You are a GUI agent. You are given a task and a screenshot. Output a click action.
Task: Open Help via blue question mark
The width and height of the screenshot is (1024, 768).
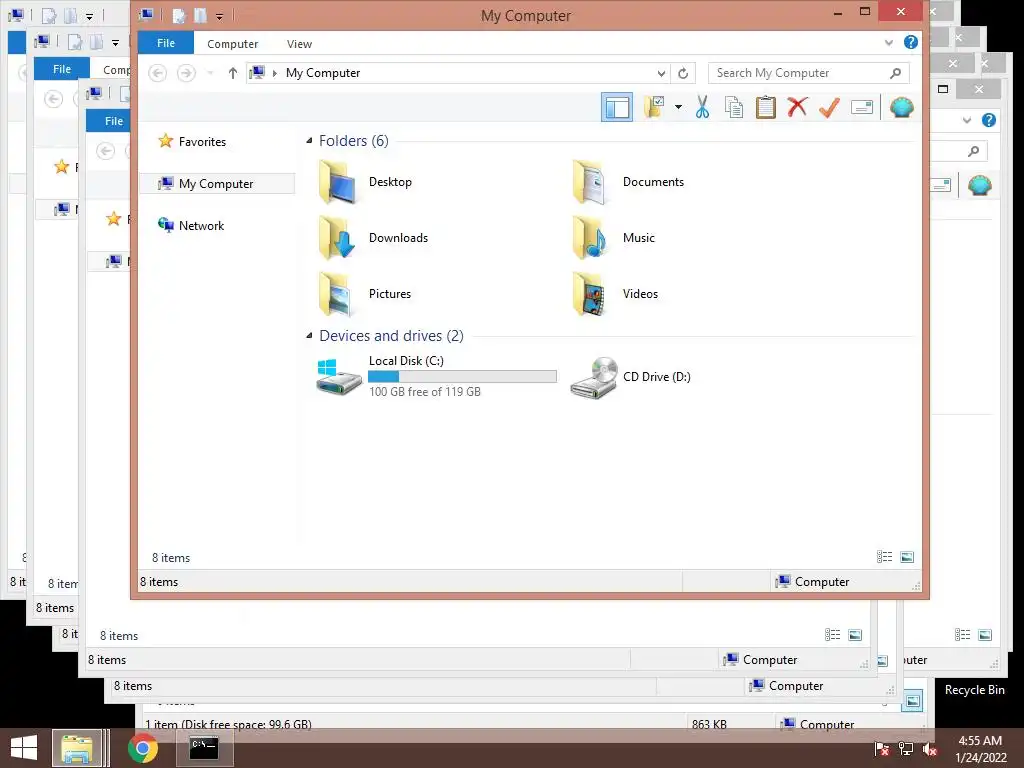click(910, 42)
